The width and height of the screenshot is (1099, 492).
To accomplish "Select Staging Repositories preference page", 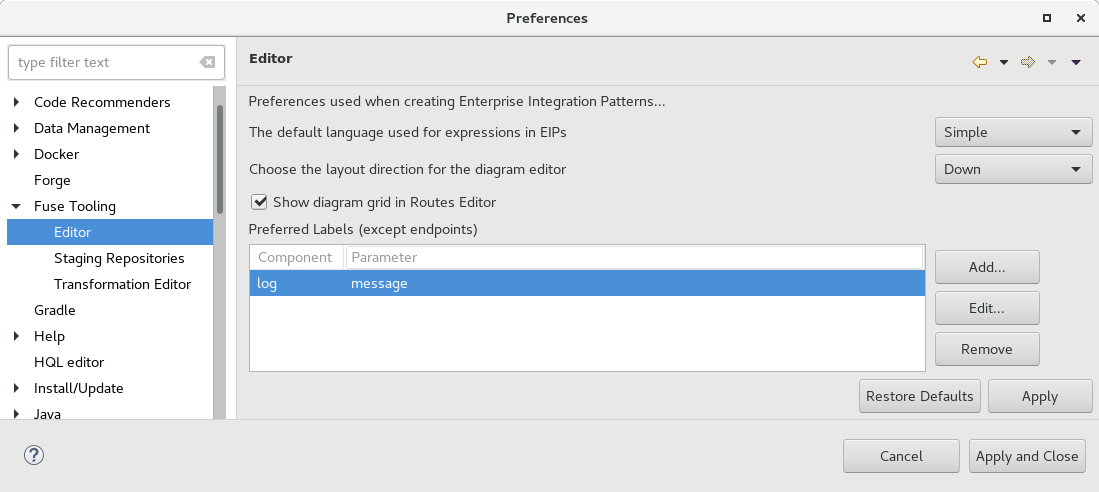I will (x=119, y=258).
